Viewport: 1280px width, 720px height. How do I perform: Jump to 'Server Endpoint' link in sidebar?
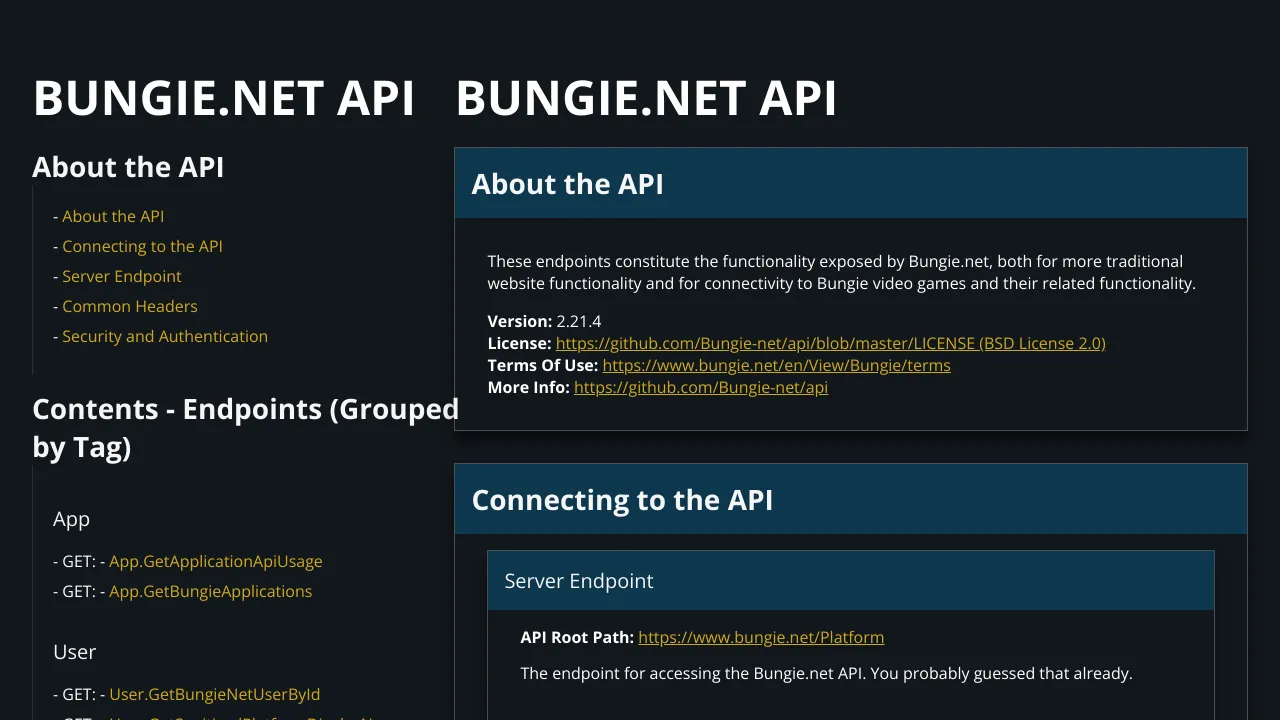pyautogui.click(x=122, y=276)
